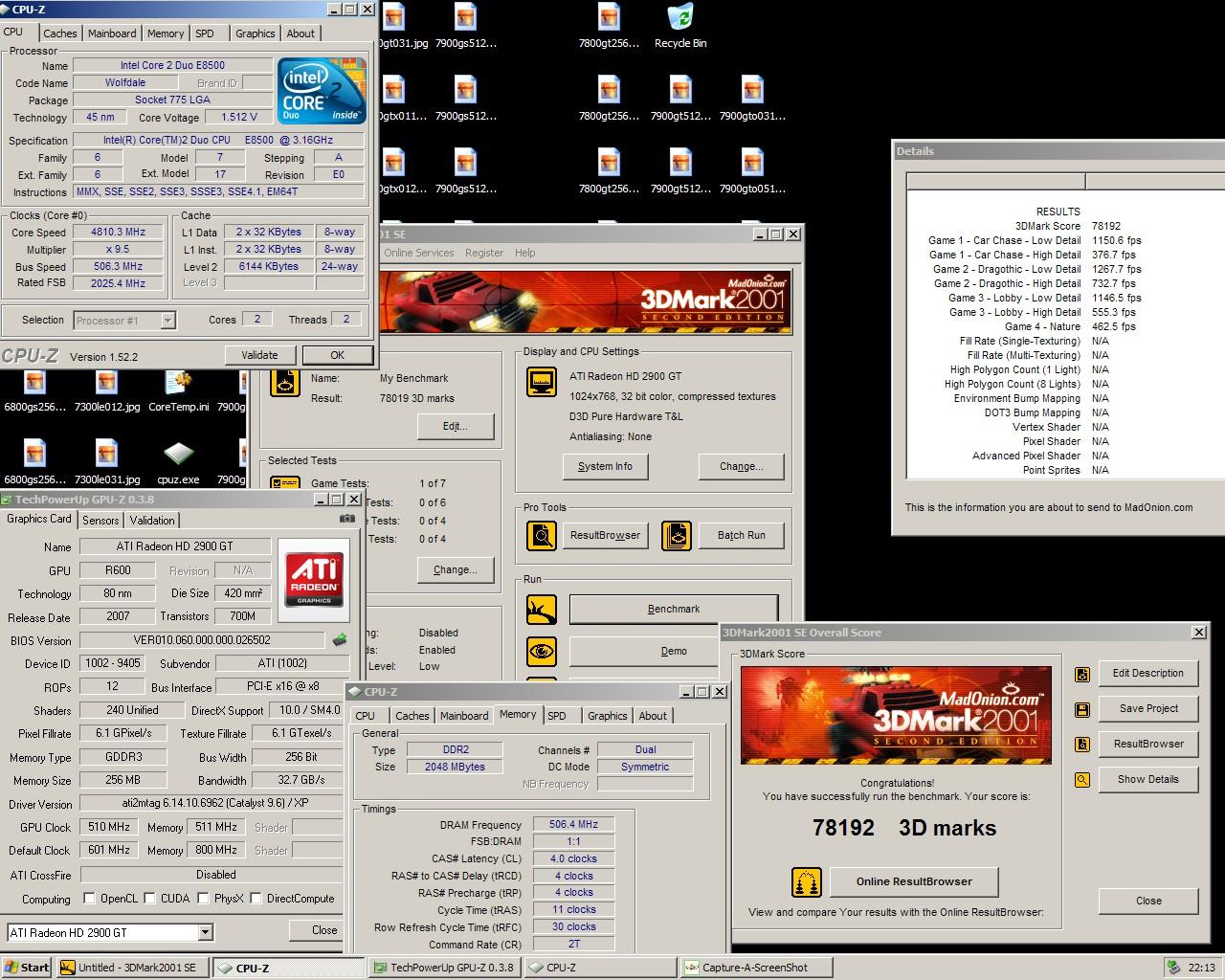Open SPD tab in lower CPU-Z window
The image size is (1225, 980).
coord(557,716)
